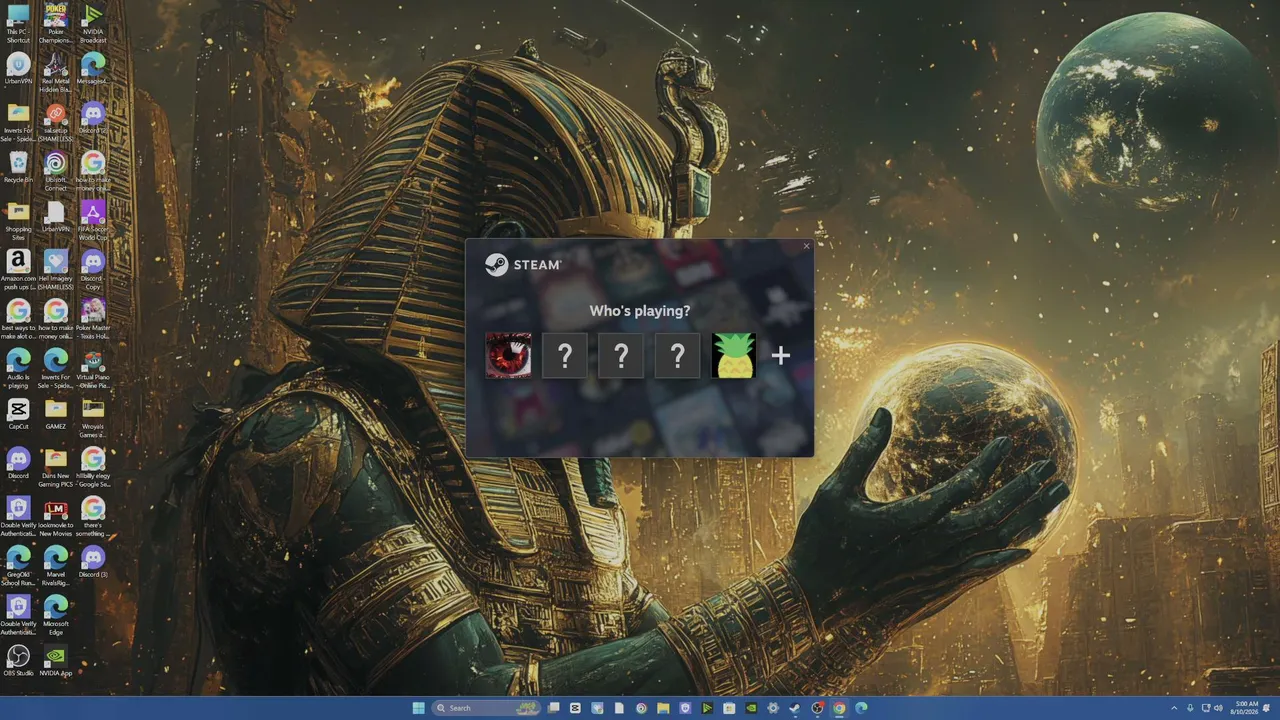Open Amazon.com desktop shortcut

[x=18, y=270]
